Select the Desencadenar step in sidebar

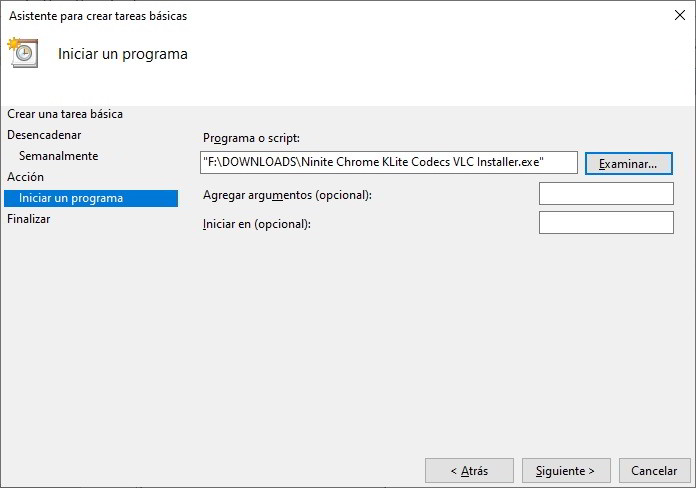click(x=44, y=134)
